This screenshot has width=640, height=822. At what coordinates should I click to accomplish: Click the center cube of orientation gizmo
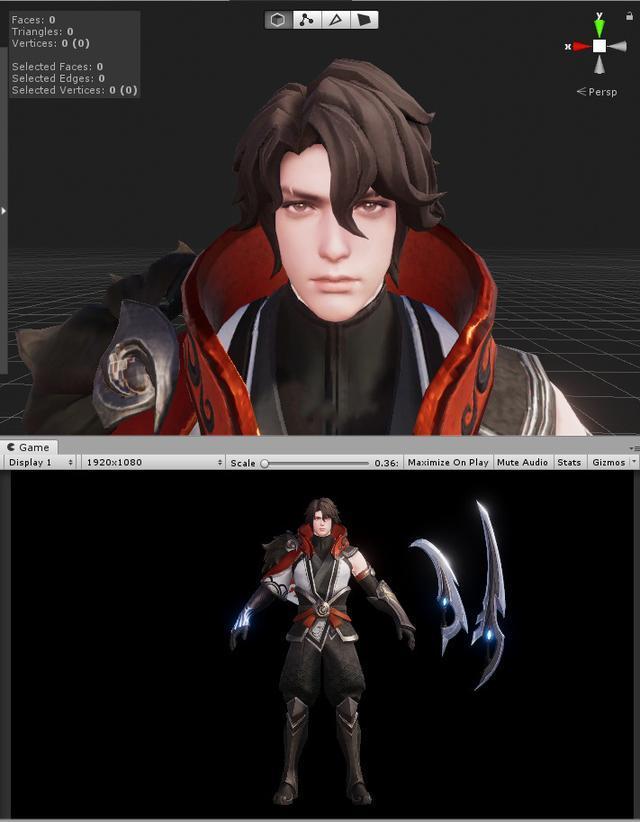599,46
